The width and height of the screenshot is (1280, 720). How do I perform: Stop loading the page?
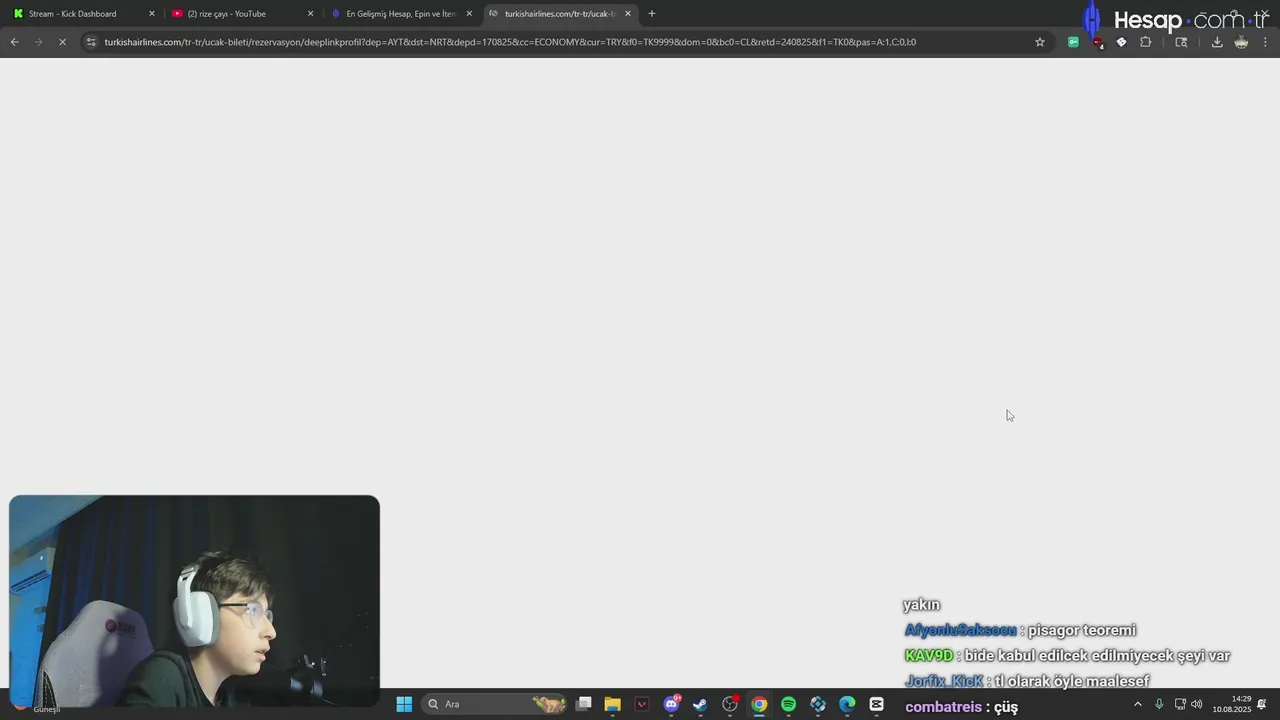tap(62, 42)
